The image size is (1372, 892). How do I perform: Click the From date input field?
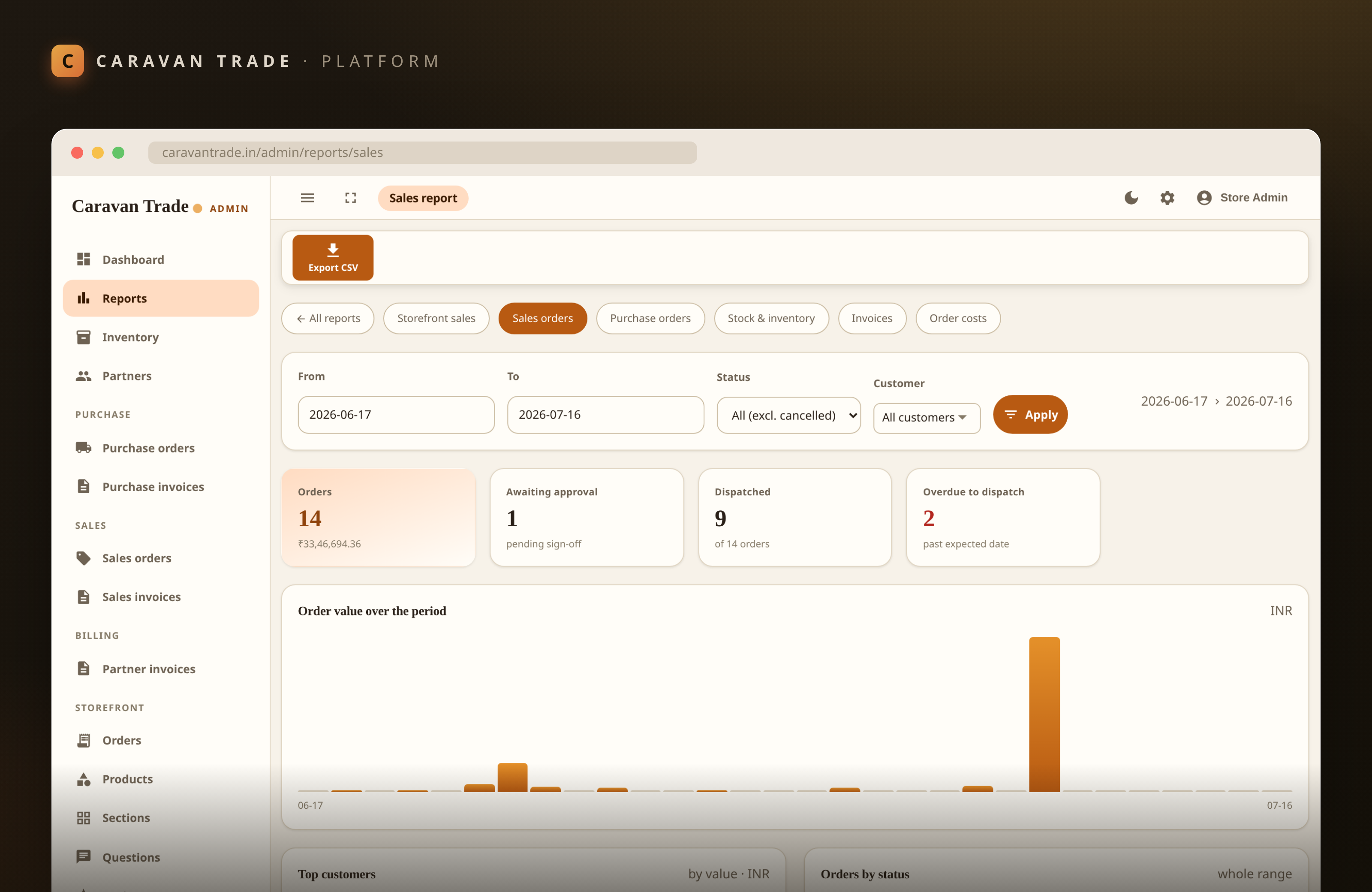point(396,415)
